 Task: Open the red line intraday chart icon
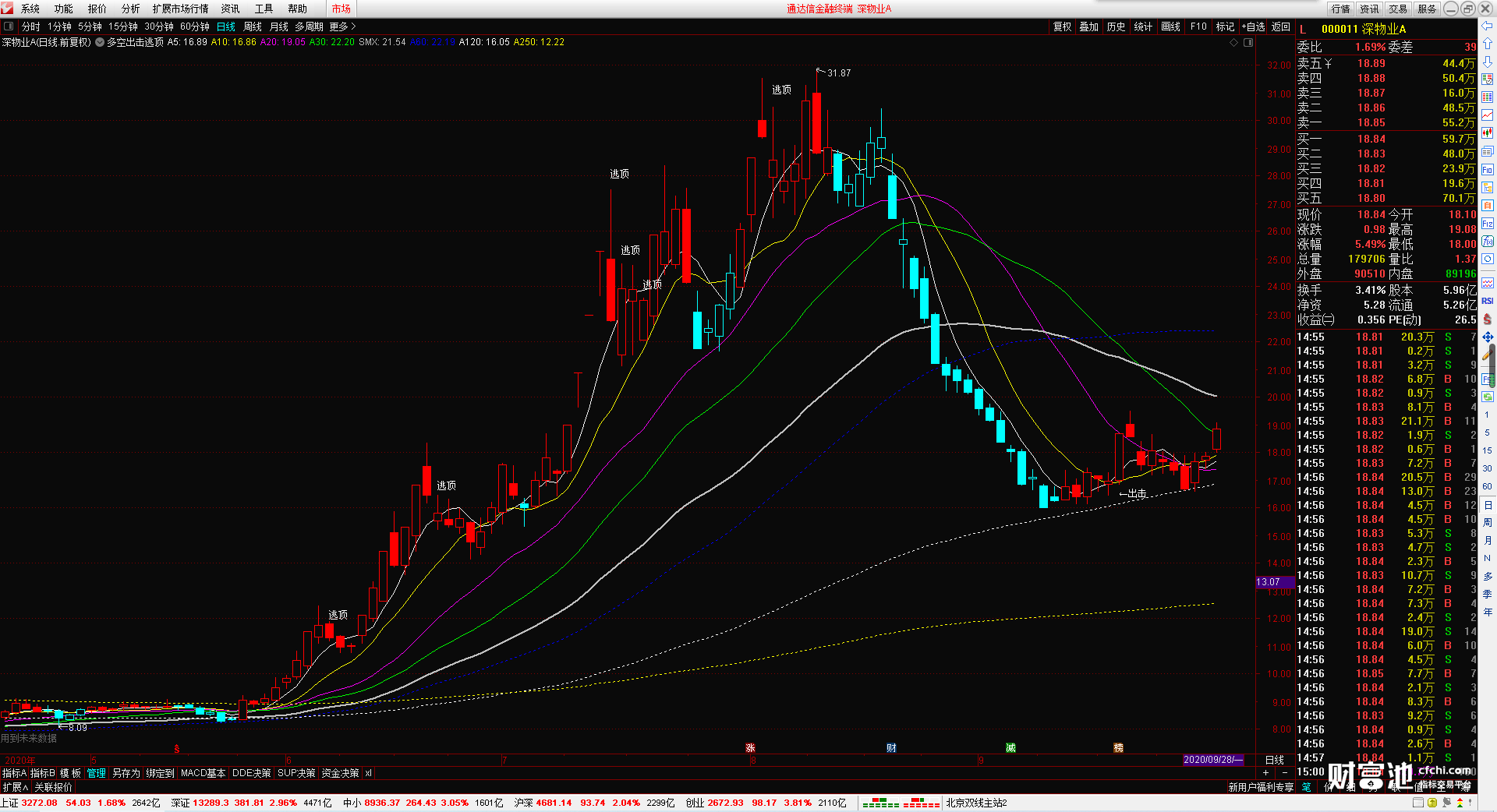tap(1488, 115)
